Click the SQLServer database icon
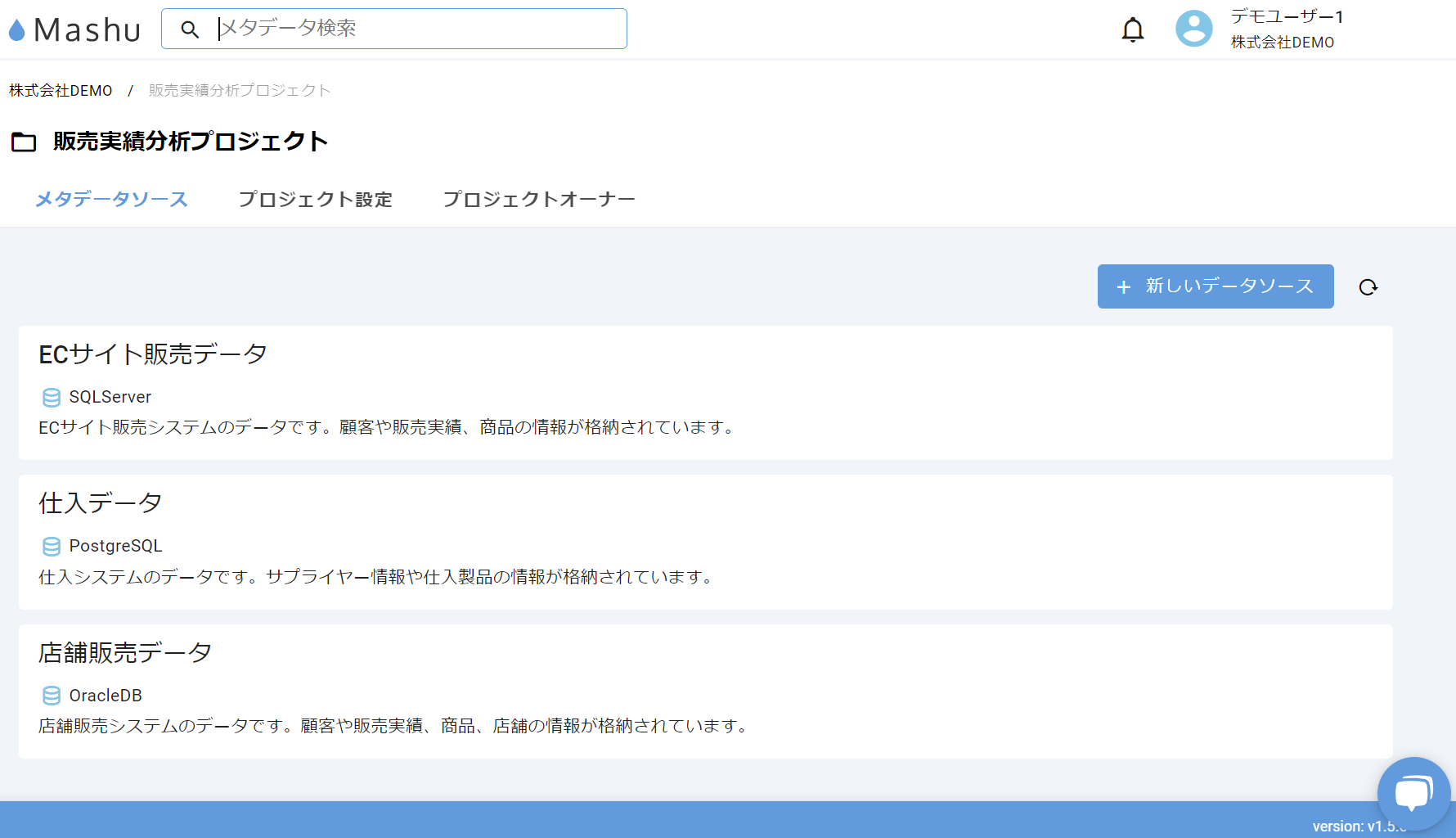1456x838 pixels. (51, 397)
